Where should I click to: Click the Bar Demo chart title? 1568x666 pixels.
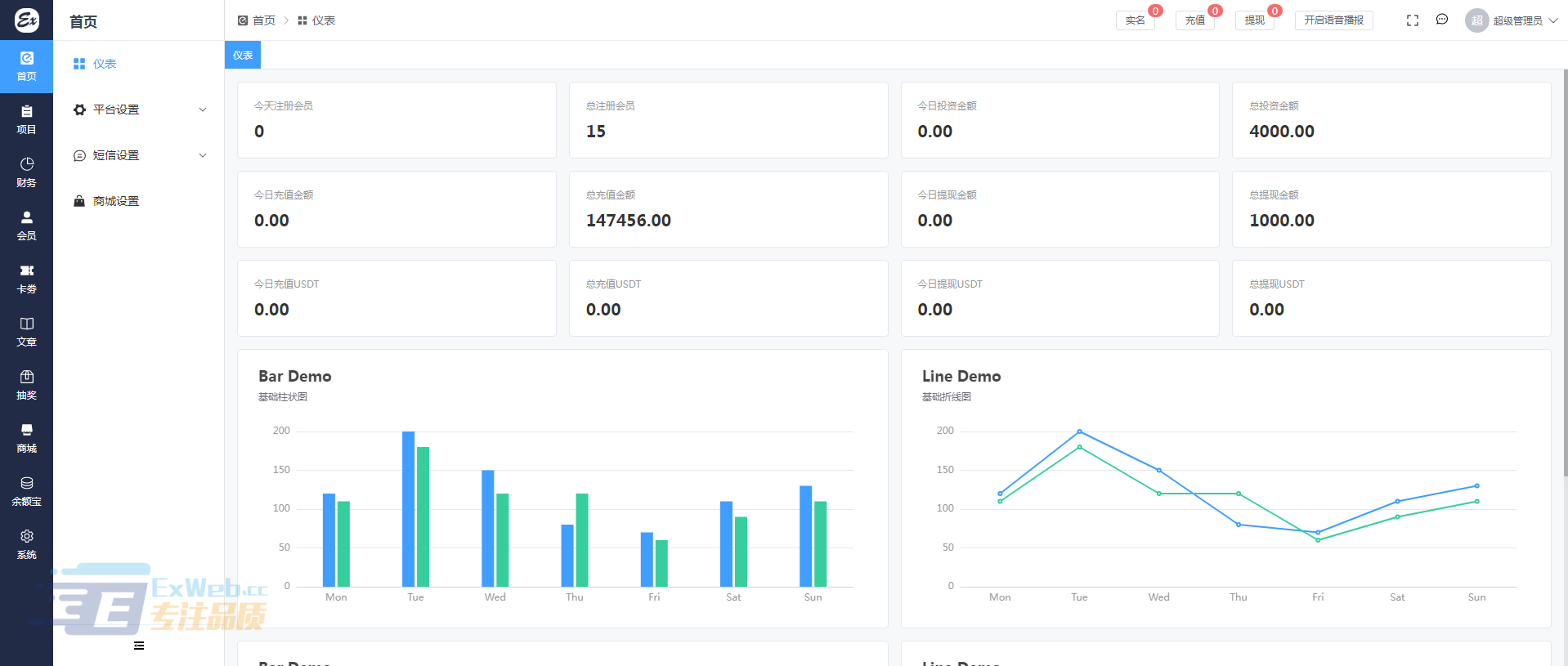(x=295, y=376)
